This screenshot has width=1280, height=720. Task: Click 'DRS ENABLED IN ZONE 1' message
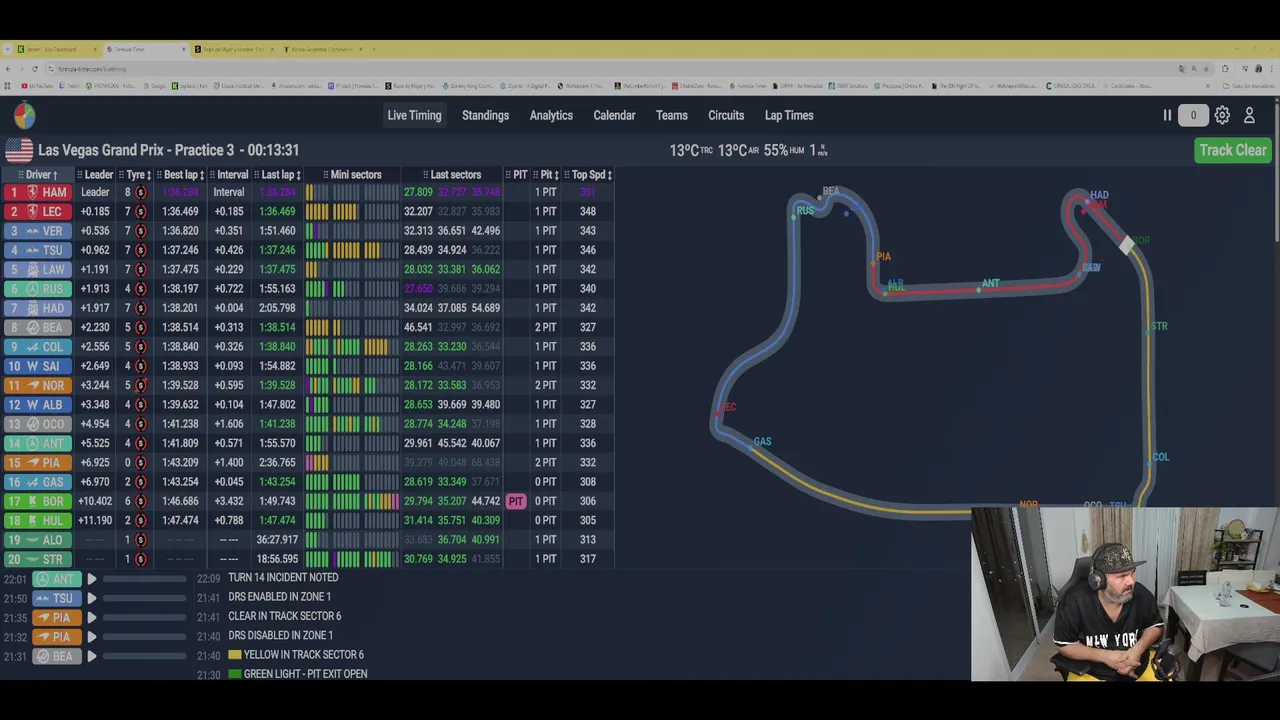(x=279, y=597)
